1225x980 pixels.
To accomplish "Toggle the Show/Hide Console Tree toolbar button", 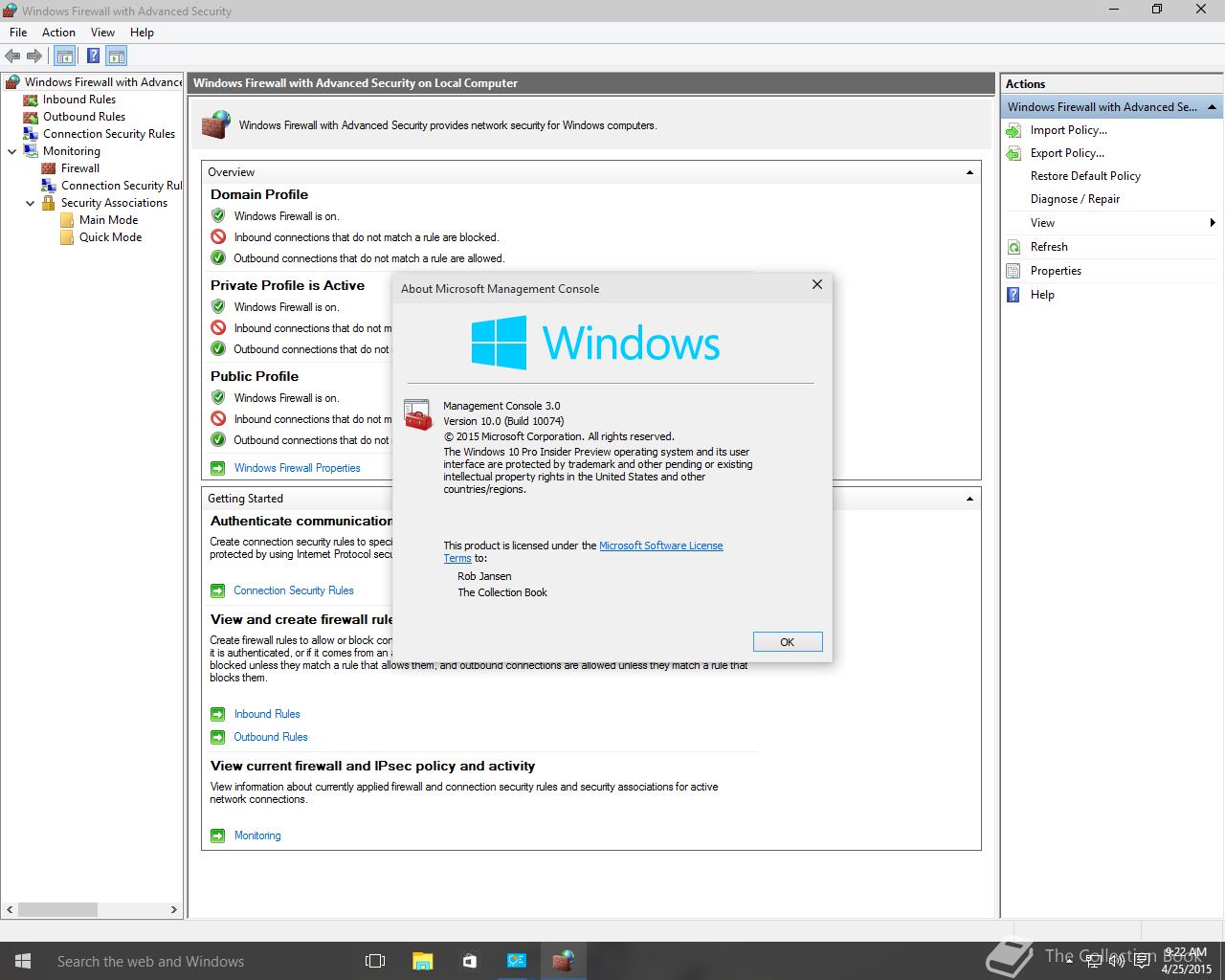I will pos(65,56).
